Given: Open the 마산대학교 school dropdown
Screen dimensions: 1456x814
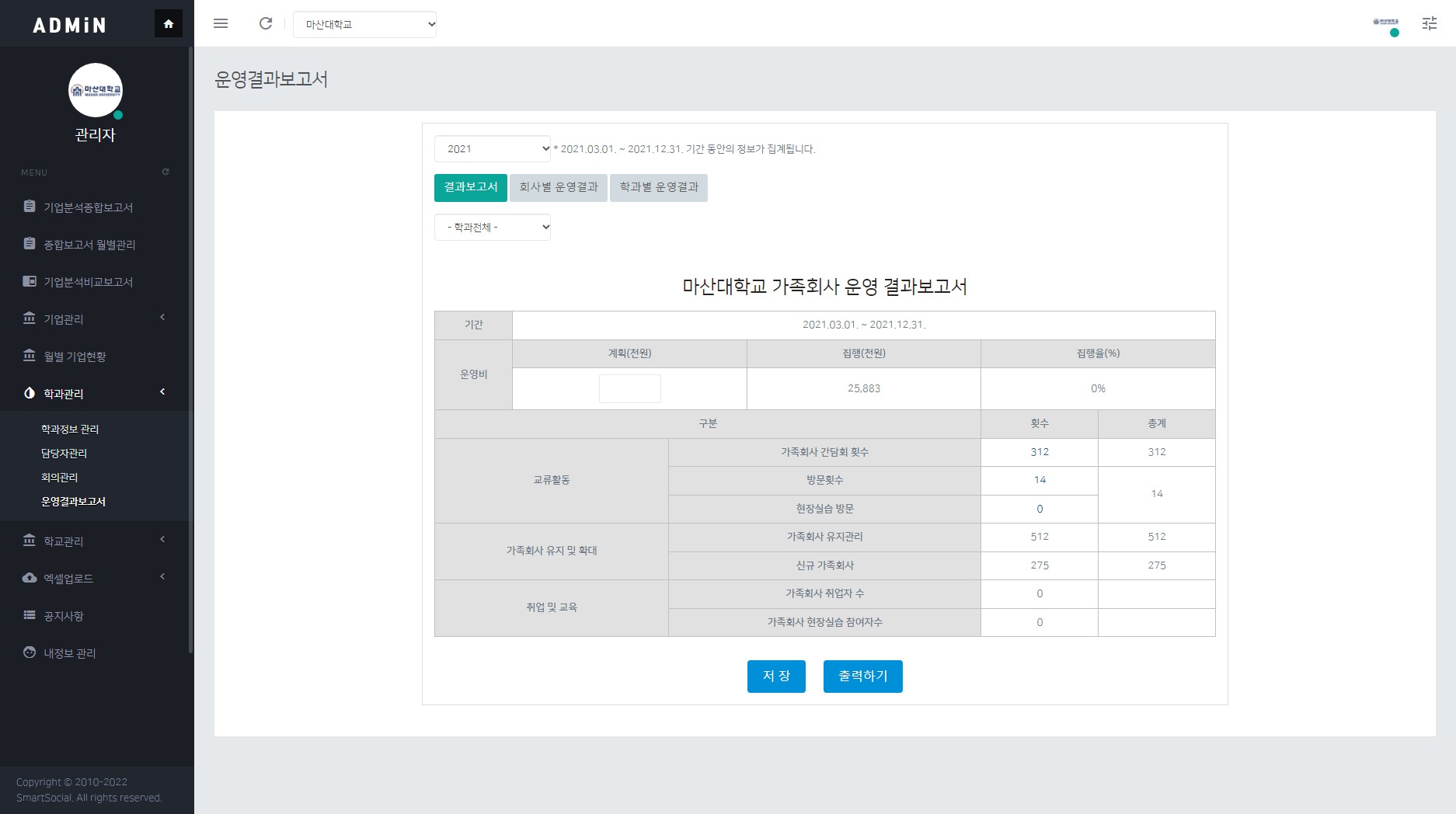Looking at the screenshot, I should point(364,25).
